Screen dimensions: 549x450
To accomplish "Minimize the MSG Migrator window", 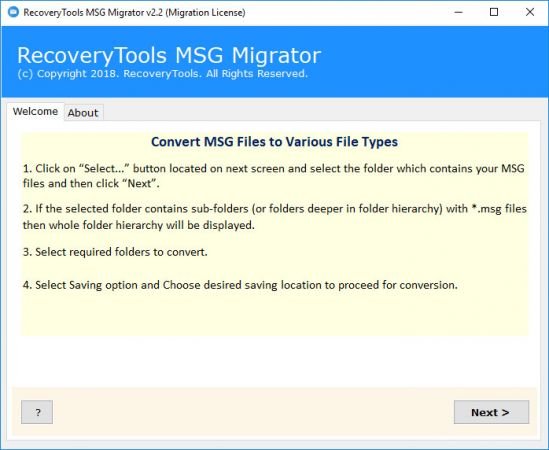I will click(x=459, y=12).
